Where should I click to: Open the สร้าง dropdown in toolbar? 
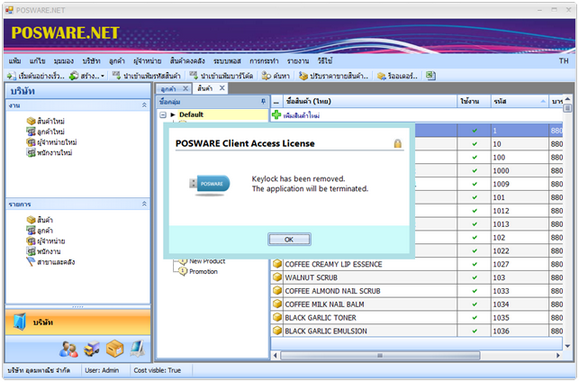pyautogui.click(x=87, y=76)
